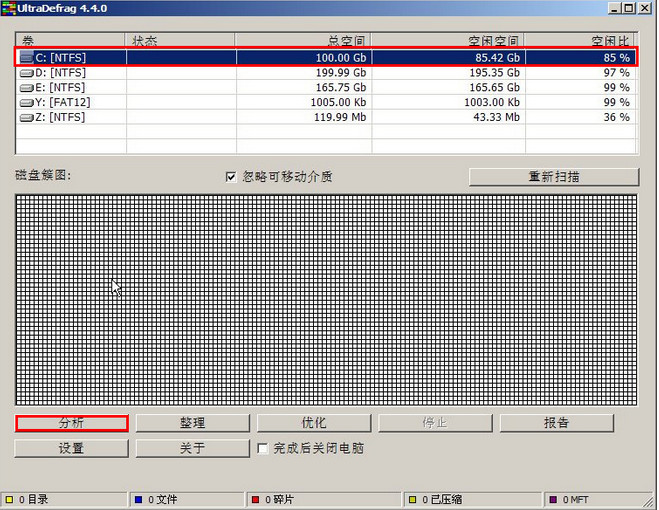Screen dimensions: 659x510
Task: Click the 优化 optimize button
Action: click(x=314, y=423)
